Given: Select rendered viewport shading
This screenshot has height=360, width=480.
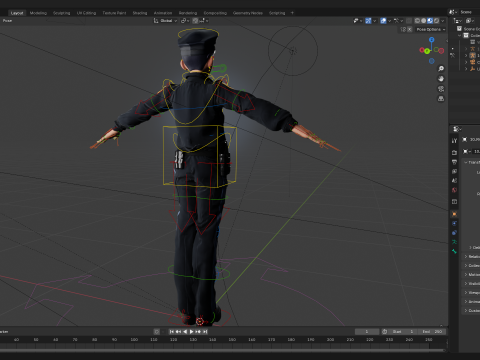Looking at the screenshot, I should coord(436,21).
